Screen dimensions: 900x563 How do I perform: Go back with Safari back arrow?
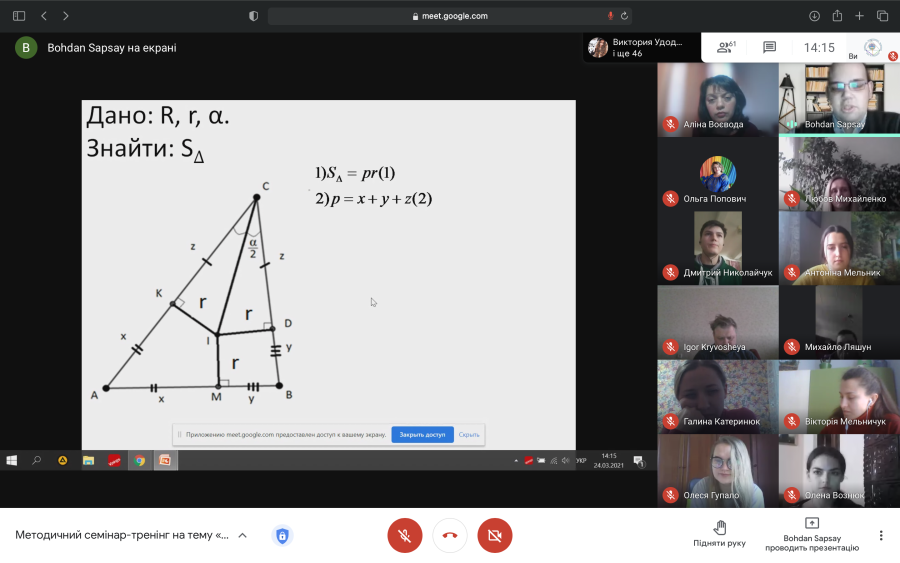point(44,16)
